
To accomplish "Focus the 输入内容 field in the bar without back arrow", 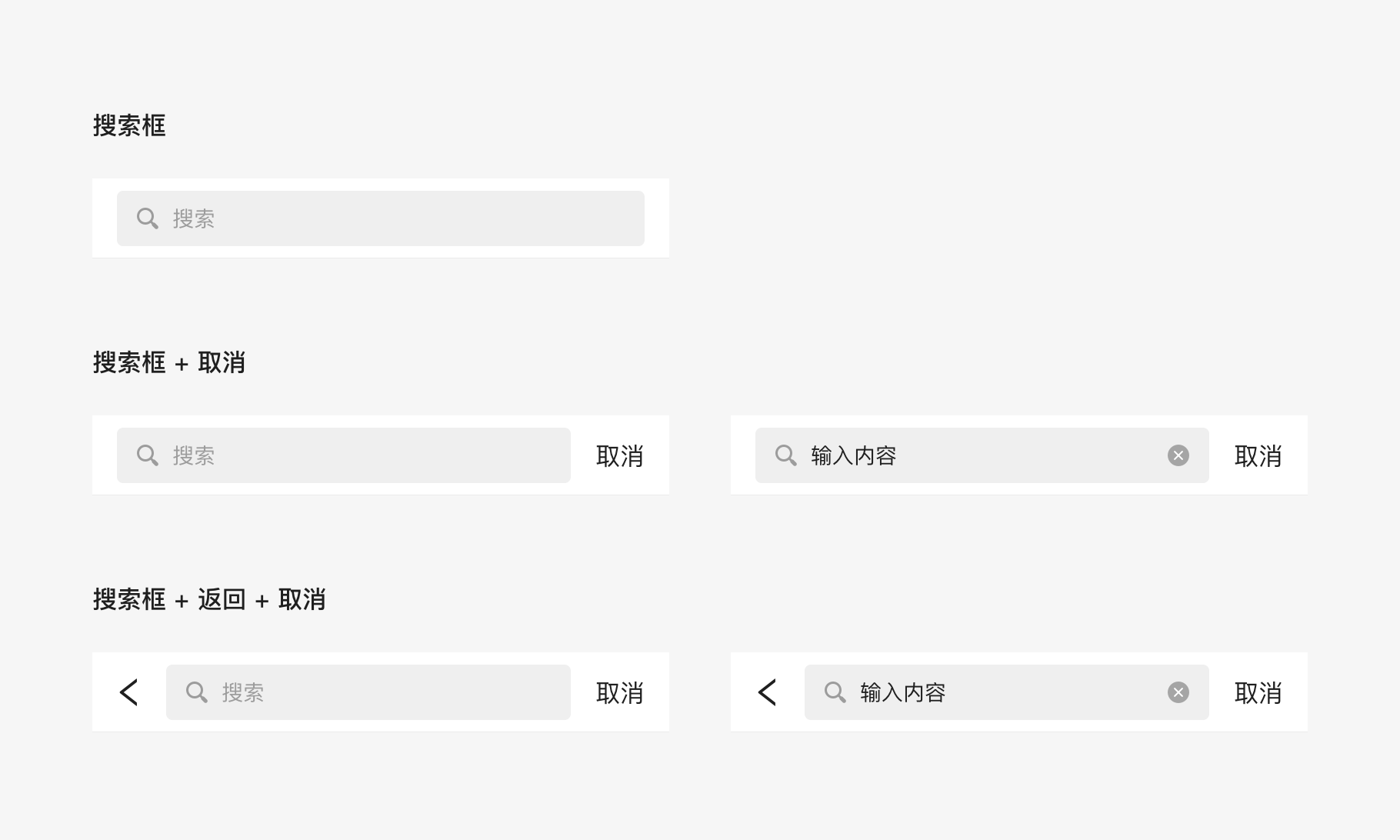I will 982,455.
